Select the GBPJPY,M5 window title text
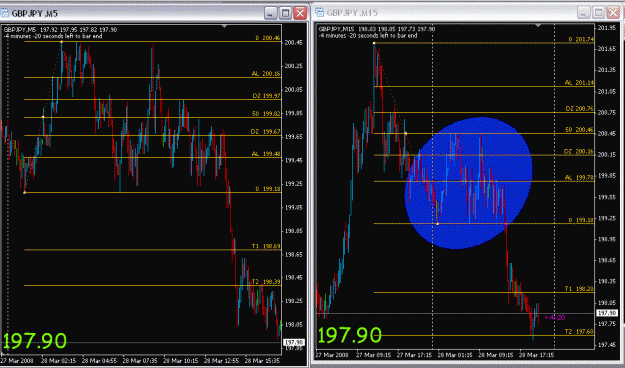The width and height of the screenshot is (625, 368). coord(35,14)
